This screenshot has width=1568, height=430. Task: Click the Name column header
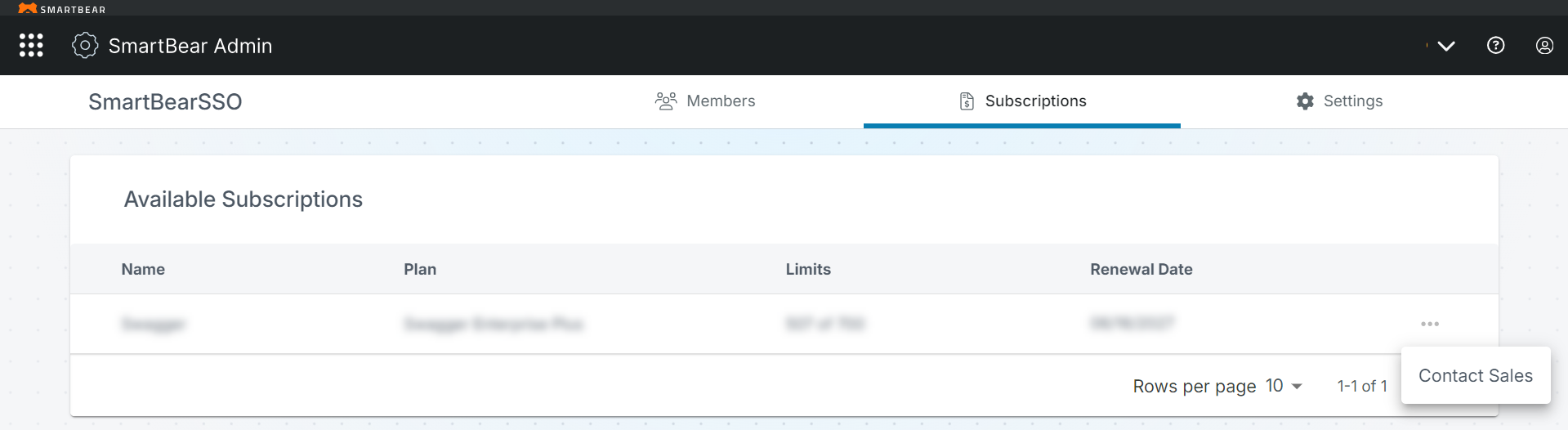(x=143, y=270)
